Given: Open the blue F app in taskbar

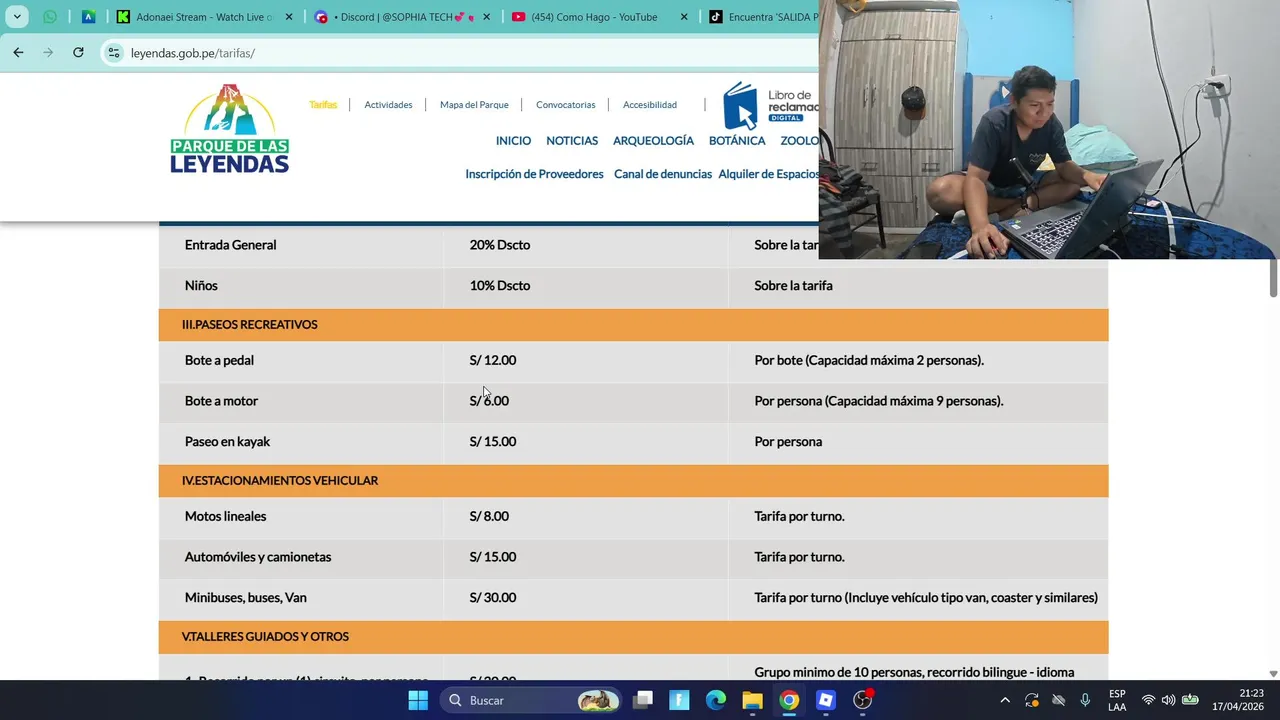Looking at the screenshot, I should (x=679, y=700).
